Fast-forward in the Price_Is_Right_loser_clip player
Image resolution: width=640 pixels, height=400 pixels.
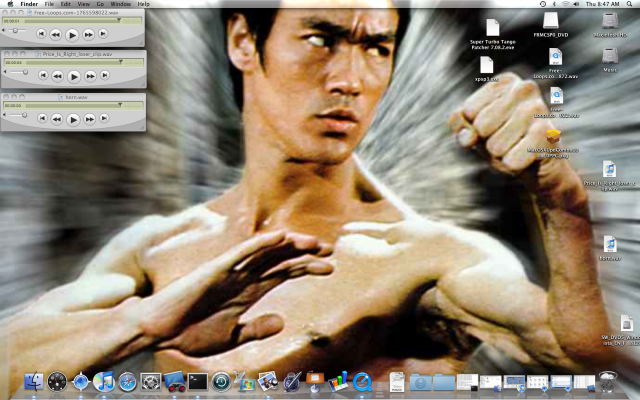[90, 76]
